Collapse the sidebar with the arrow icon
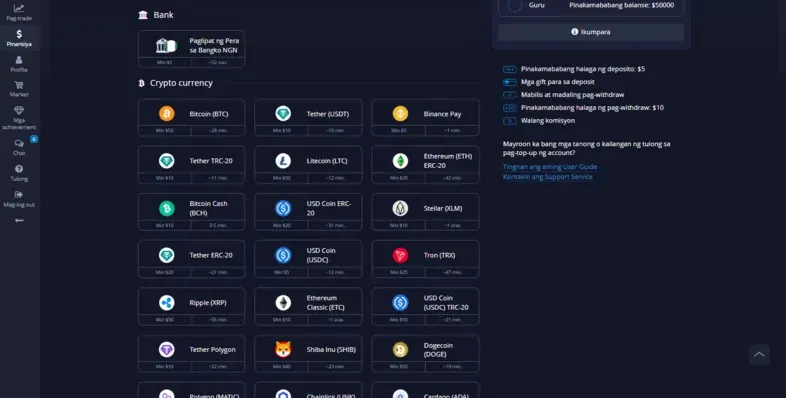This screenshot has height=398, width=786. [x=19, y=221]
